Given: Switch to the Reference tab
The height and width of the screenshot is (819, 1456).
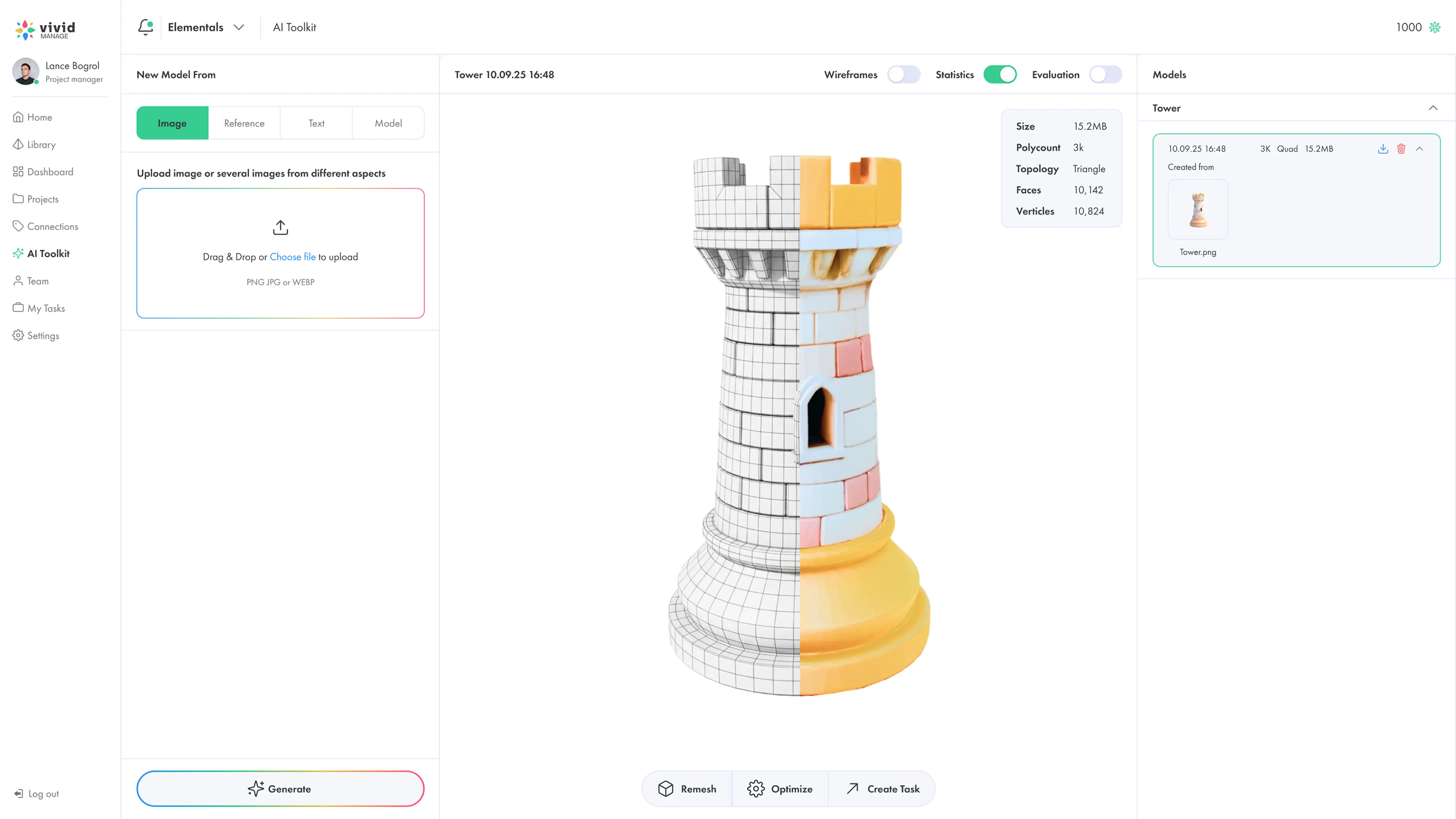Looking at the screenshot, I should (x=244, y=123).
